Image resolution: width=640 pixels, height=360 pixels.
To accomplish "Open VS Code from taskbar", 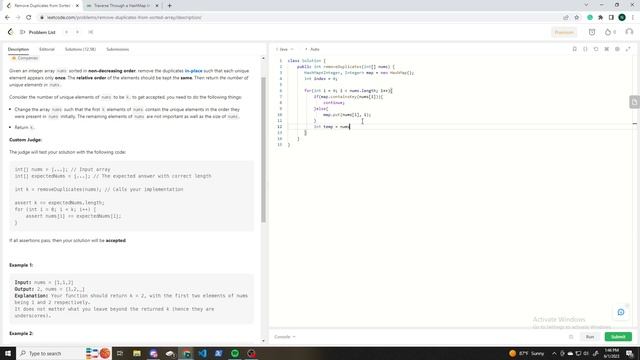I will pos(202,353).
